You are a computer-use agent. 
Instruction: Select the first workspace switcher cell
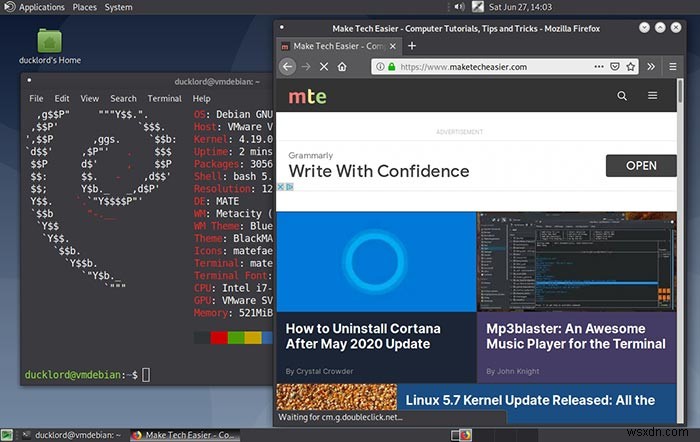pyautogui.click(x=461, y=435)
